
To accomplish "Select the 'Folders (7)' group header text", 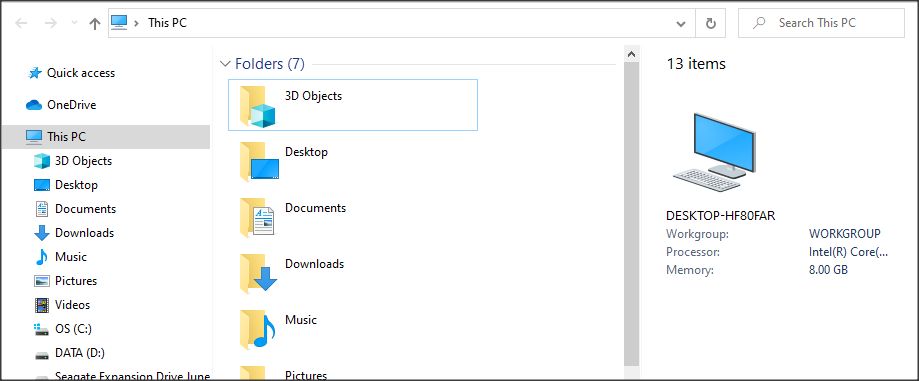I will (270, 63).
